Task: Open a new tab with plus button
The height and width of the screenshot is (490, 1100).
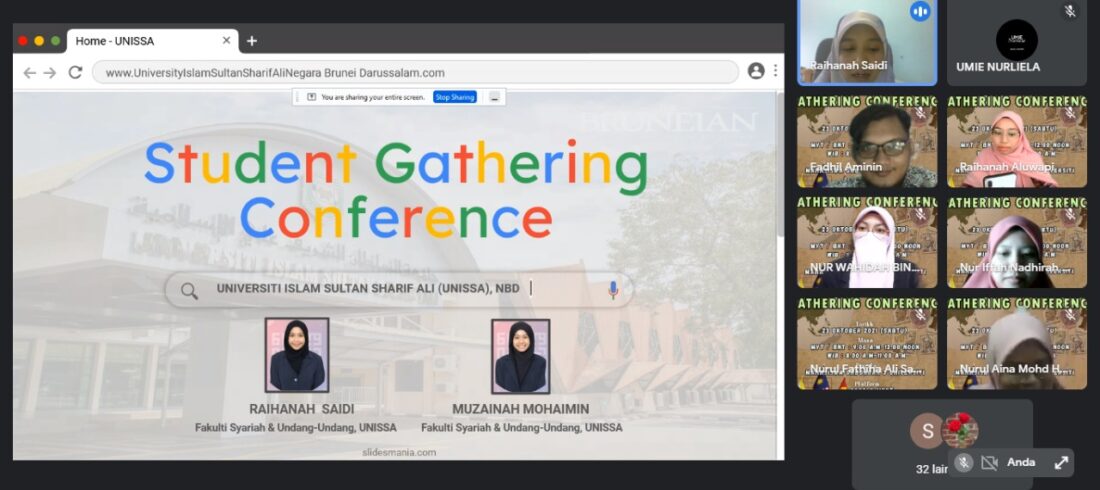Action: click(252, 41)
